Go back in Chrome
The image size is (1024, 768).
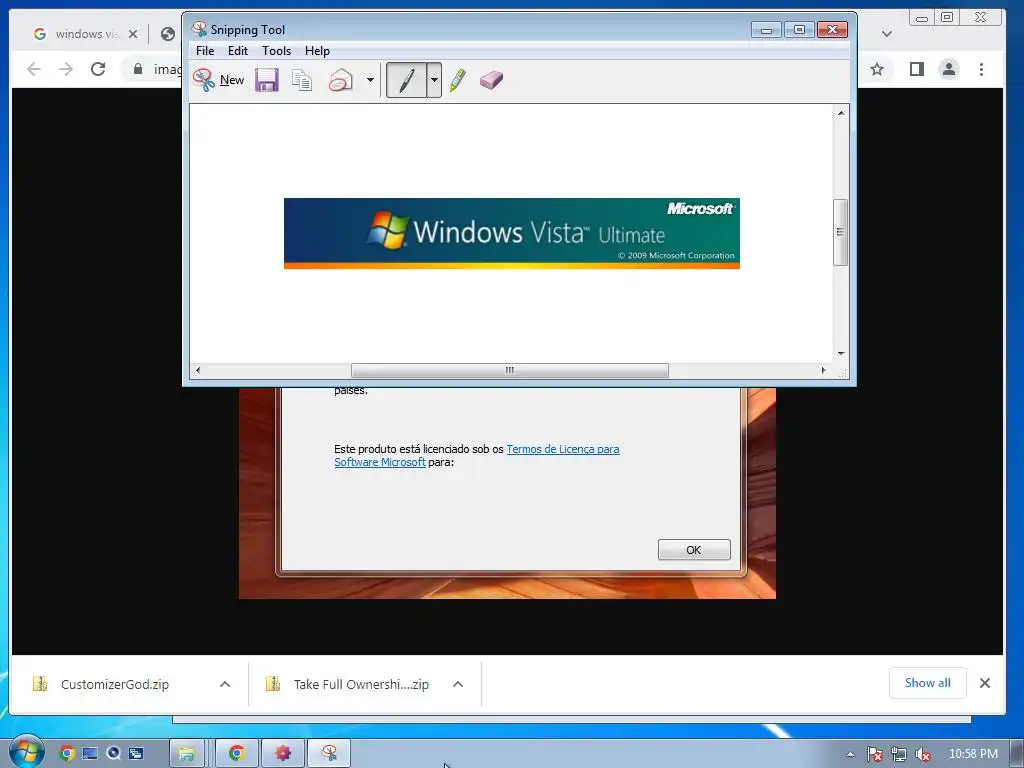34,69
